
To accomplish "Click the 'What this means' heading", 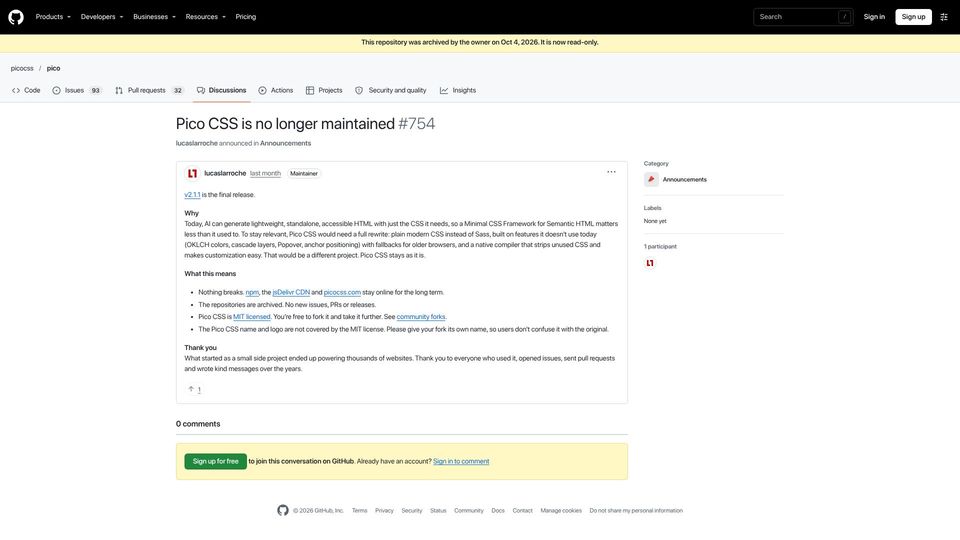I will (210, 274).
